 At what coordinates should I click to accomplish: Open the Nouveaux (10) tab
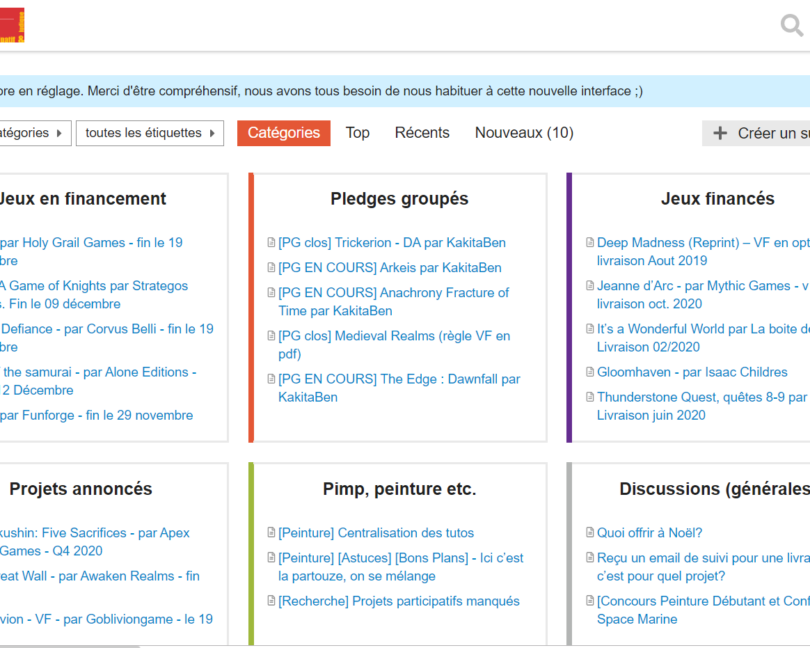tap(524, 133)
